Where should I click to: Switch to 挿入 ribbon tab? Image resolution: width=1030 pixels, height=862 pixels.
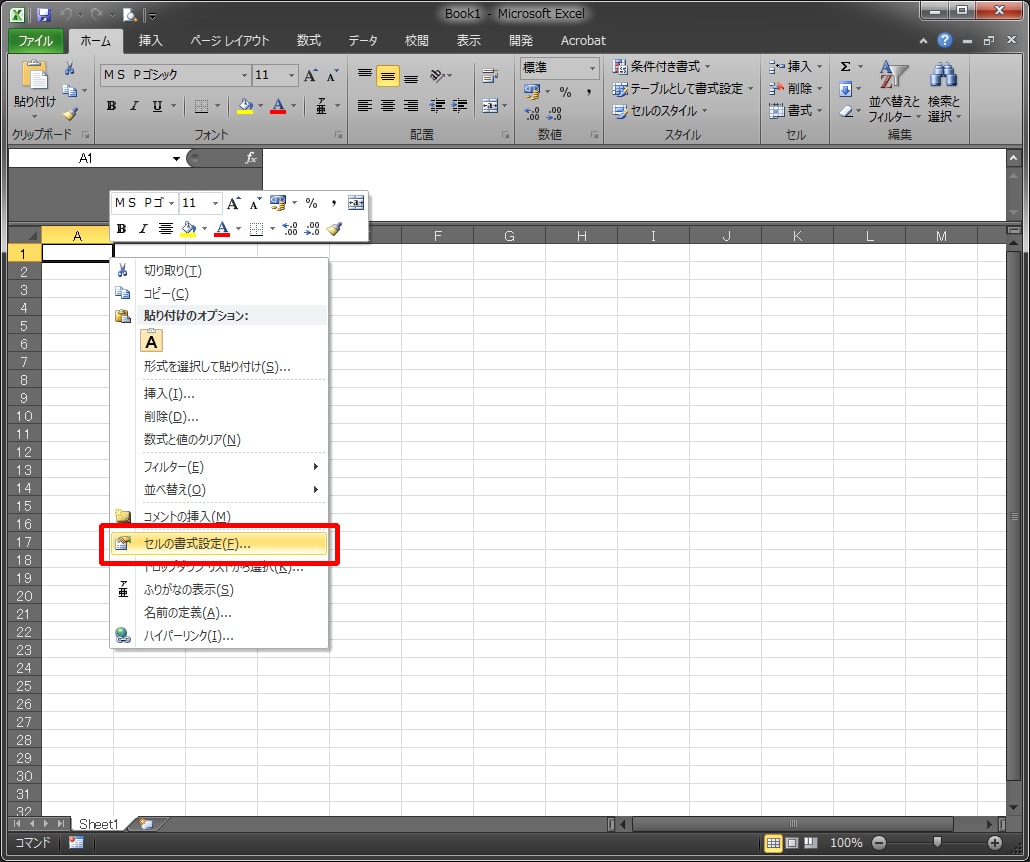(150, 41)
